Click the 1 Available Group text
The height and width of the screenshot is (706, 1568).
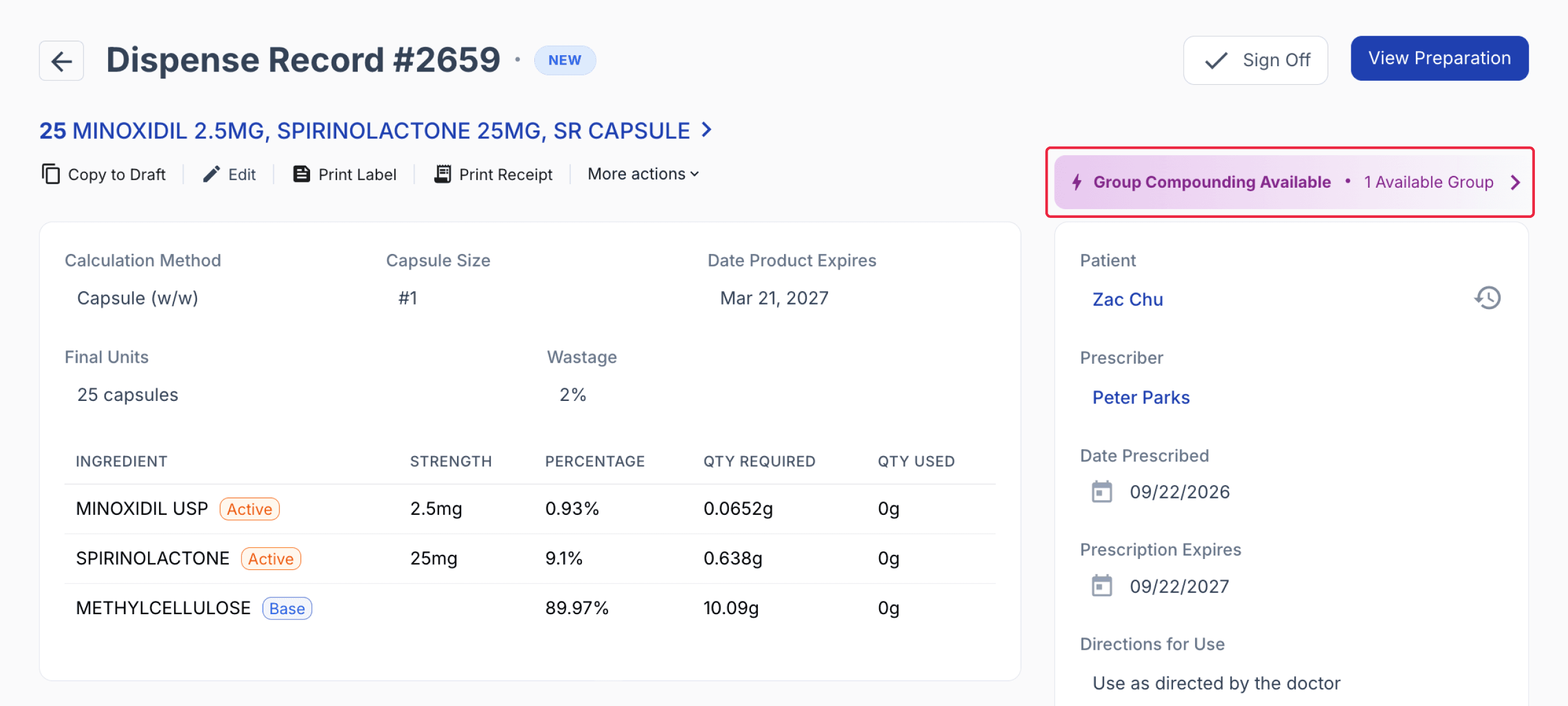[1429, 182]
